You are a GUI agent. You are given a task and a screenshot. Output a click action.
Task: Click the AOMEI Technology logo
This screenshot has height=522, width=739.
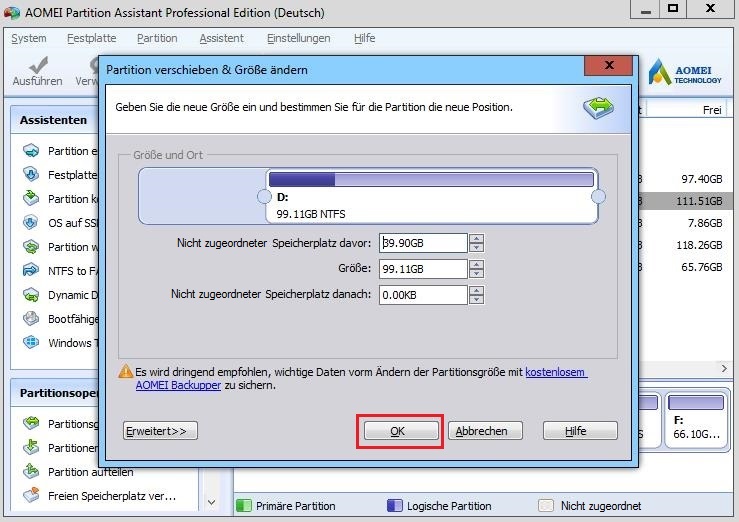[x=684, y=72]
